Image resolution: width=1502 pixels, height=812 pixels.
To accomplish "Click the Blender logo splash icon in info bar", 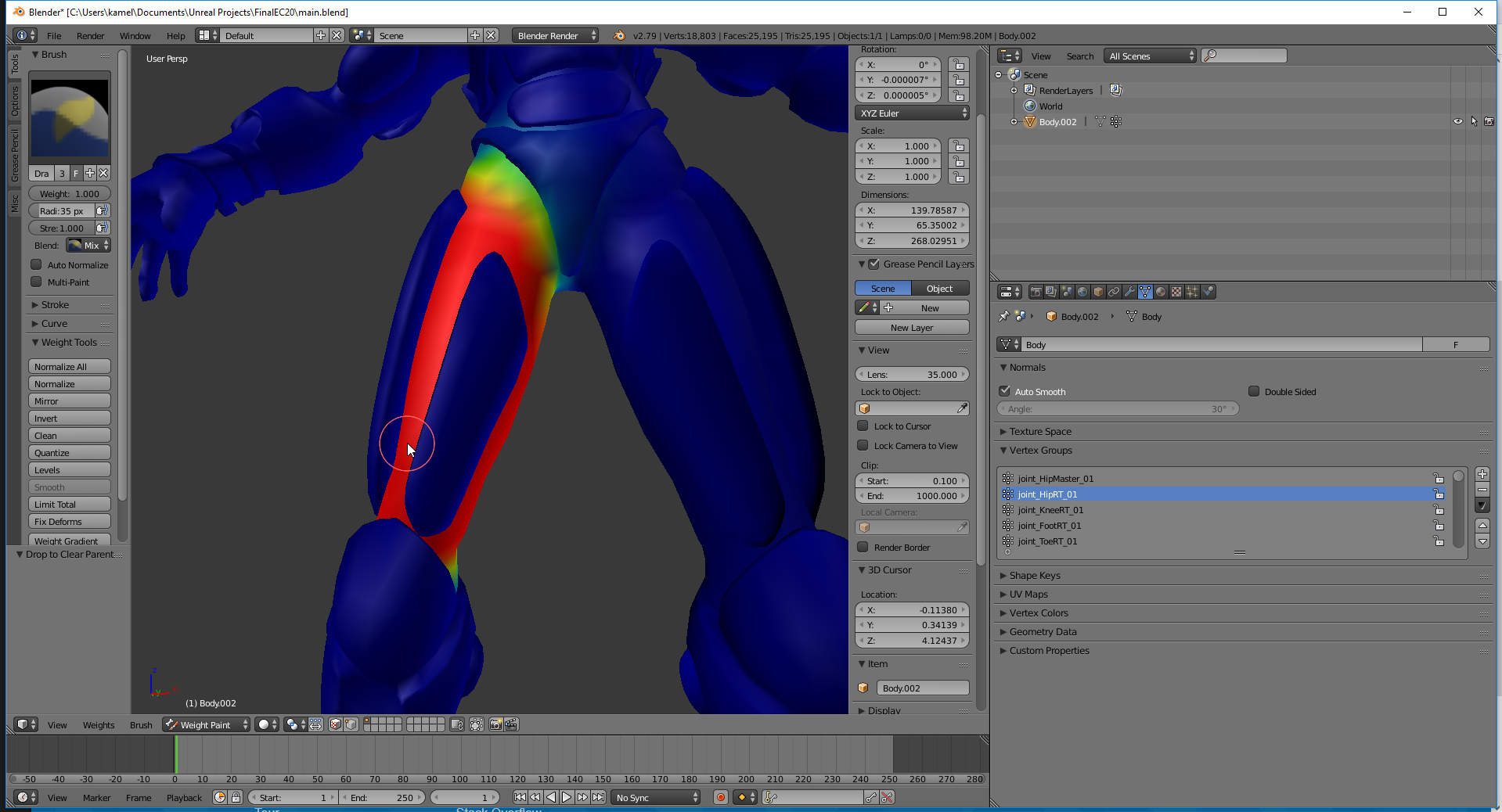I will (619, 35).
